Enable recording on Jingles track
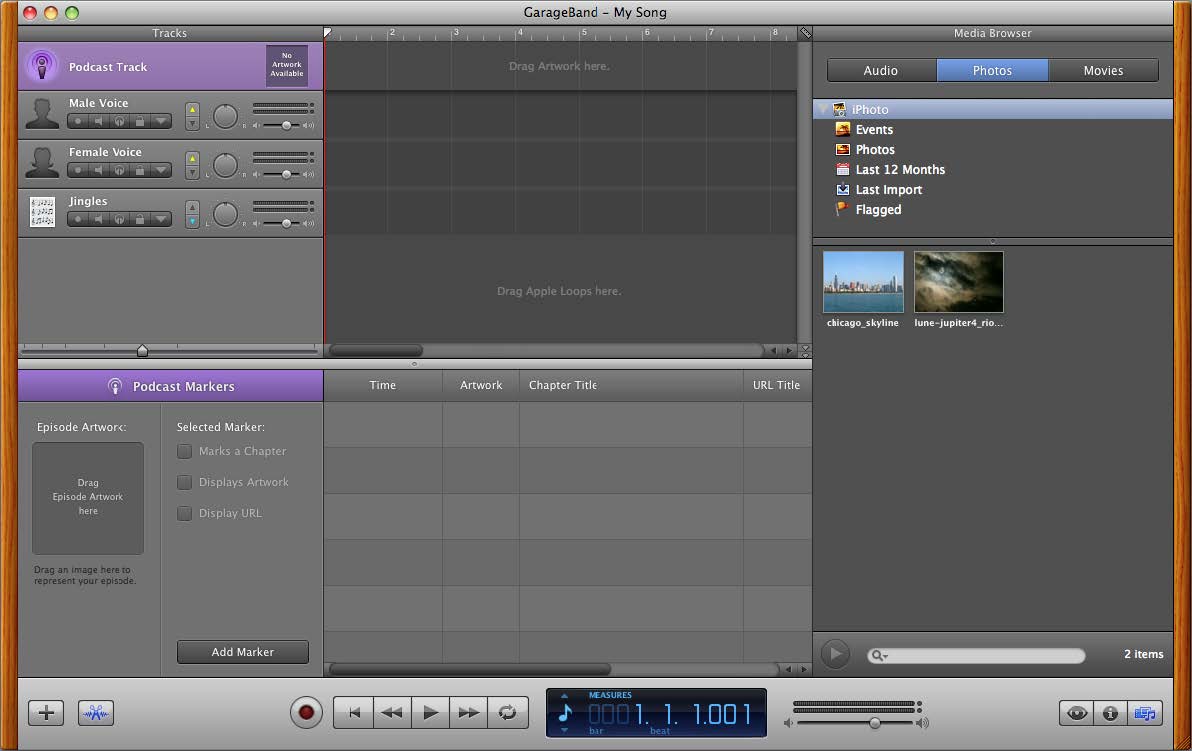The height and width of the screenshot is (751, 1192). point(78,219)
